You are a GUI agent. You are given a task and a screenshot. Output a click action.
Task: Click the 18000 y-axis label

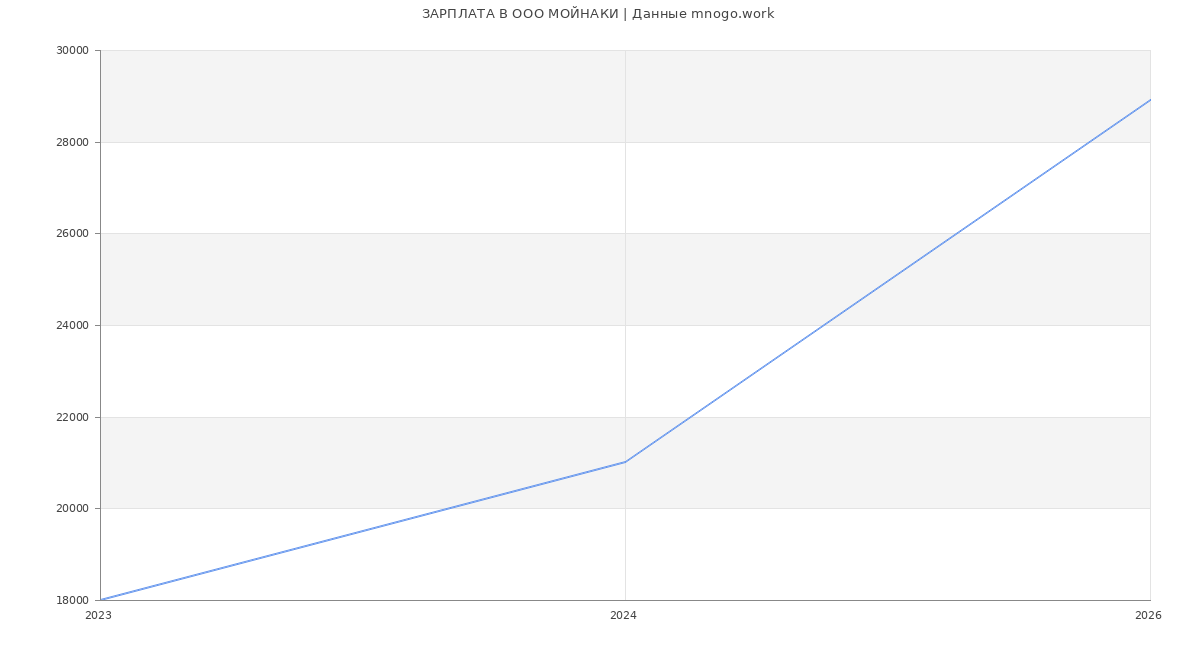73,600
